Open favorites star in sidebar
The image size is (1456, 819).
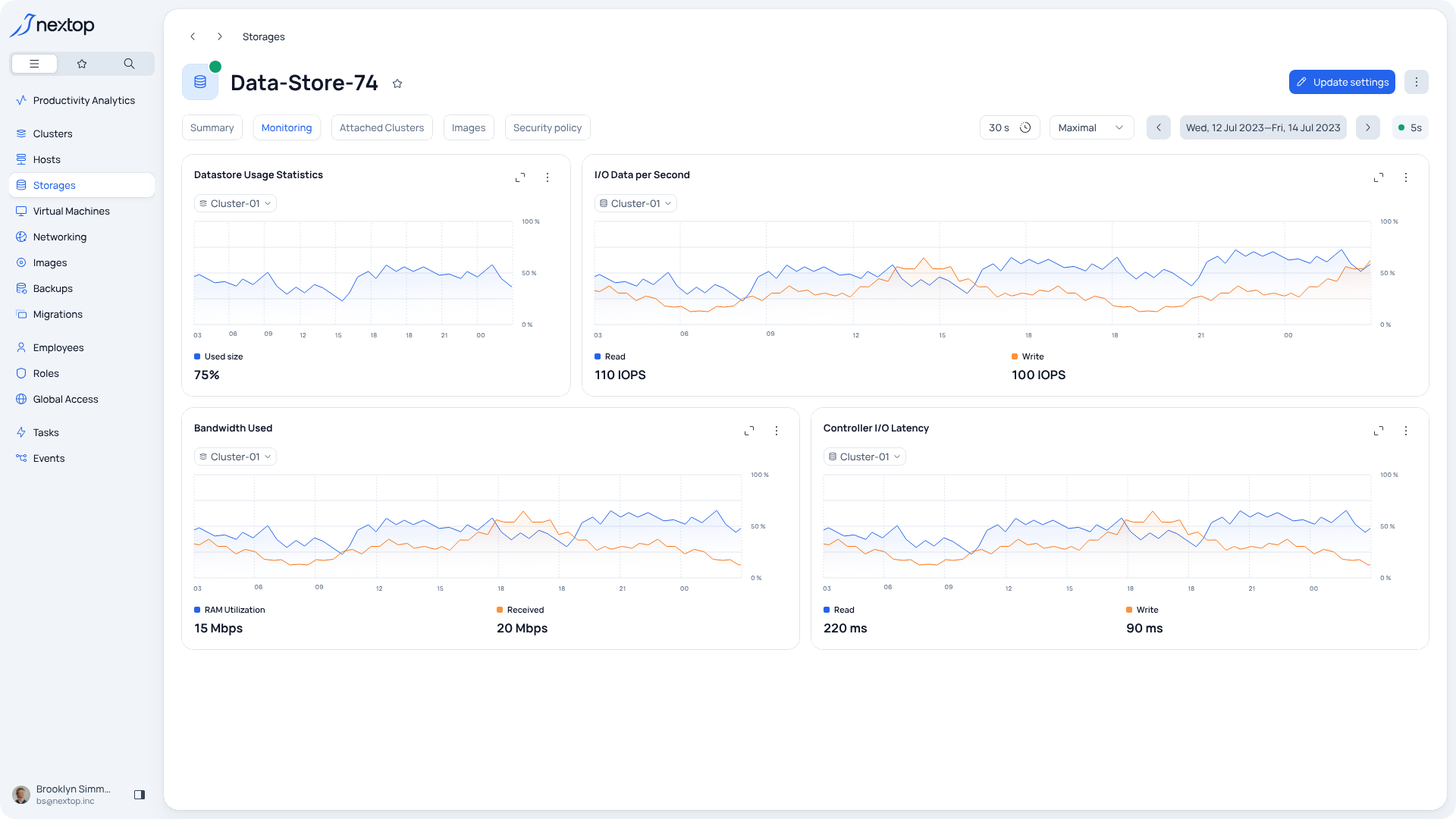tap(82, 64)
